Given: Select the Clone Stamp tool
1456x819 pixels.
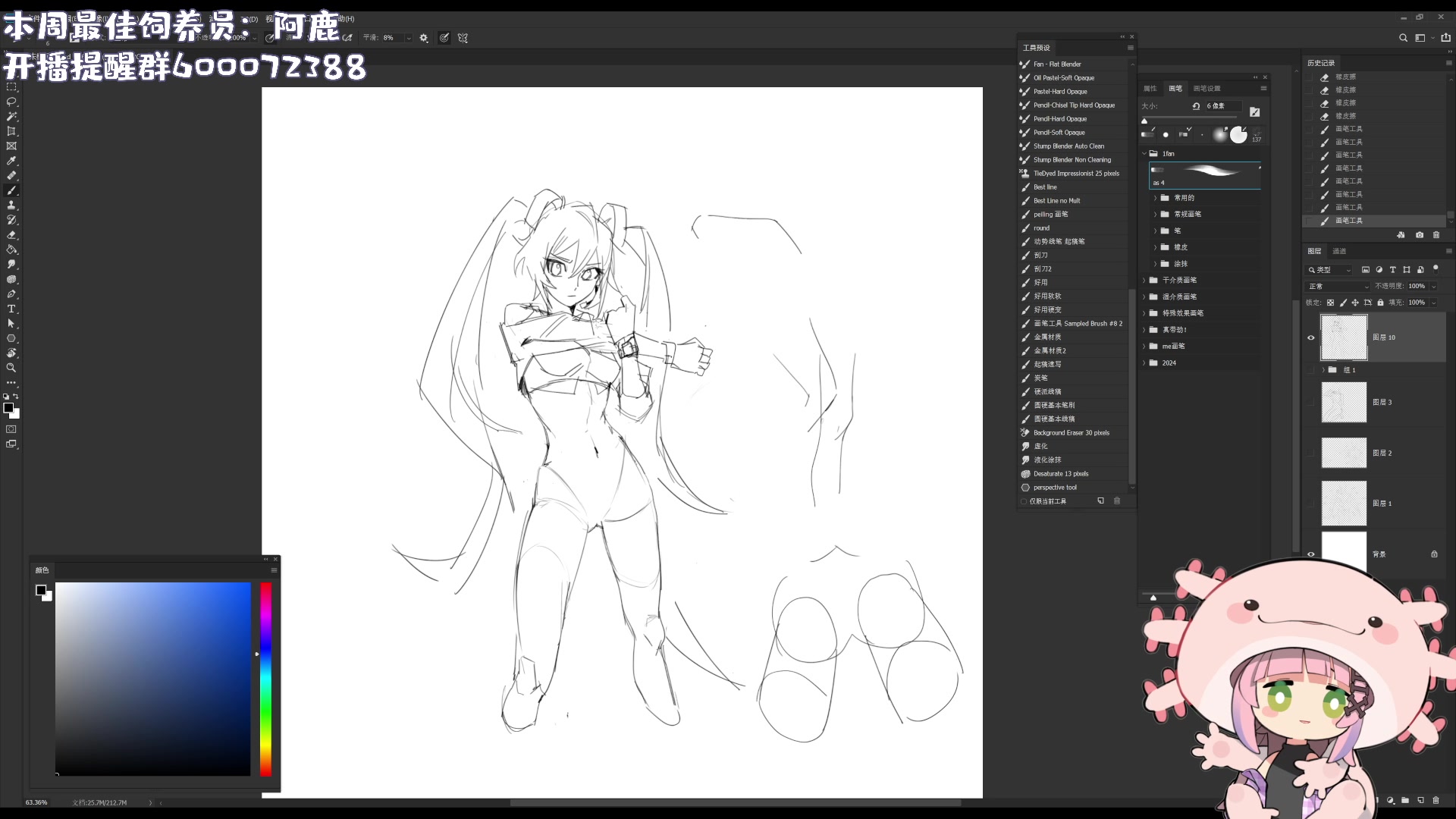Looking at the screenshot, I should click(11, 205).
